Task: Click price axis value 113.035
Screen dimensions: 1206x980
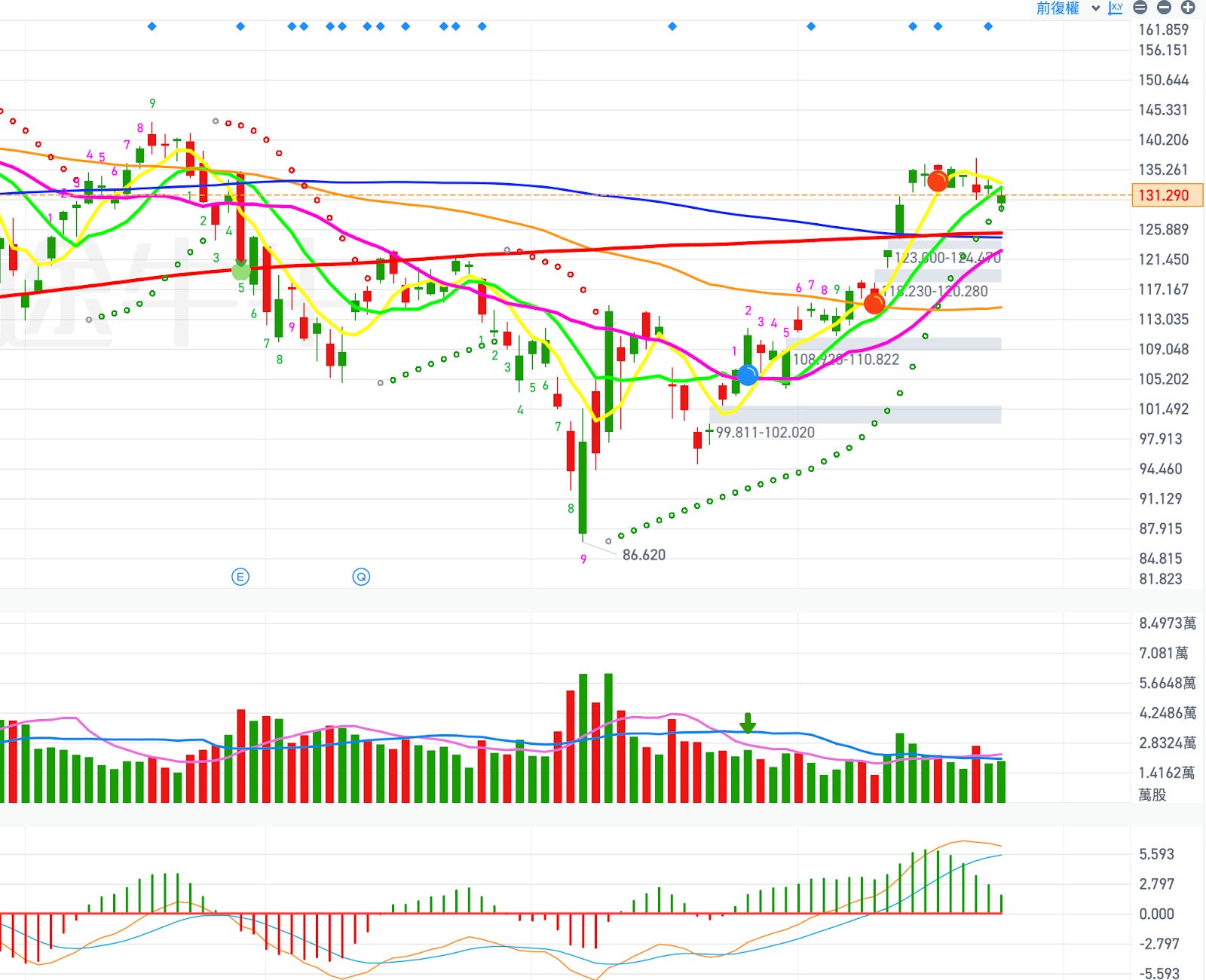Action: 1163,319
